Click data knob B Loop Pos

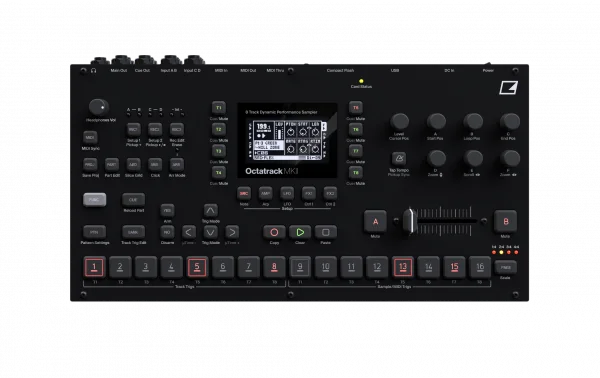pyautogui.click(x=473, y=121)
